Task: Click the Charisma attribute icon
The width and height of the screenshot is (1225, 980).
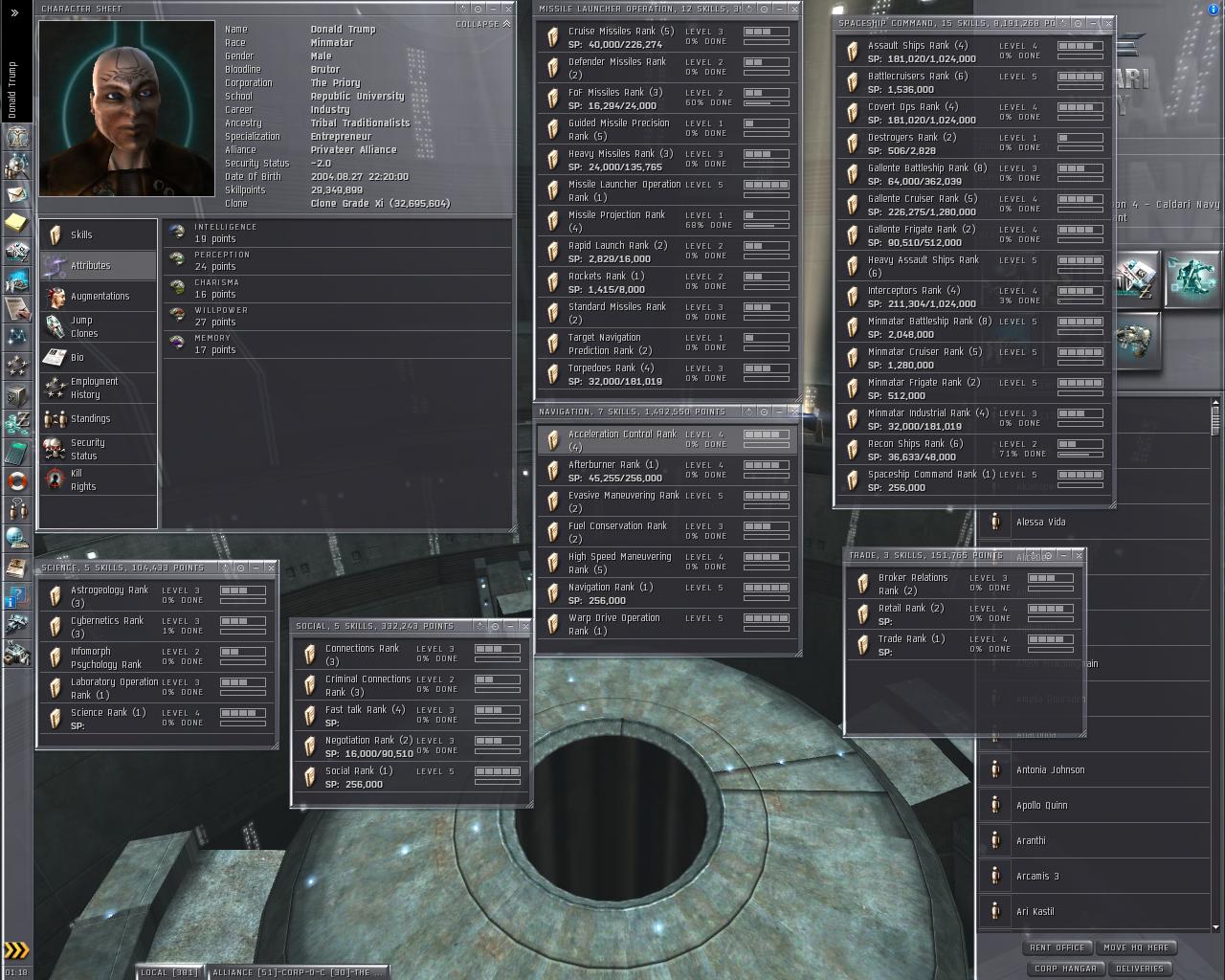Action: click(177, 288)
